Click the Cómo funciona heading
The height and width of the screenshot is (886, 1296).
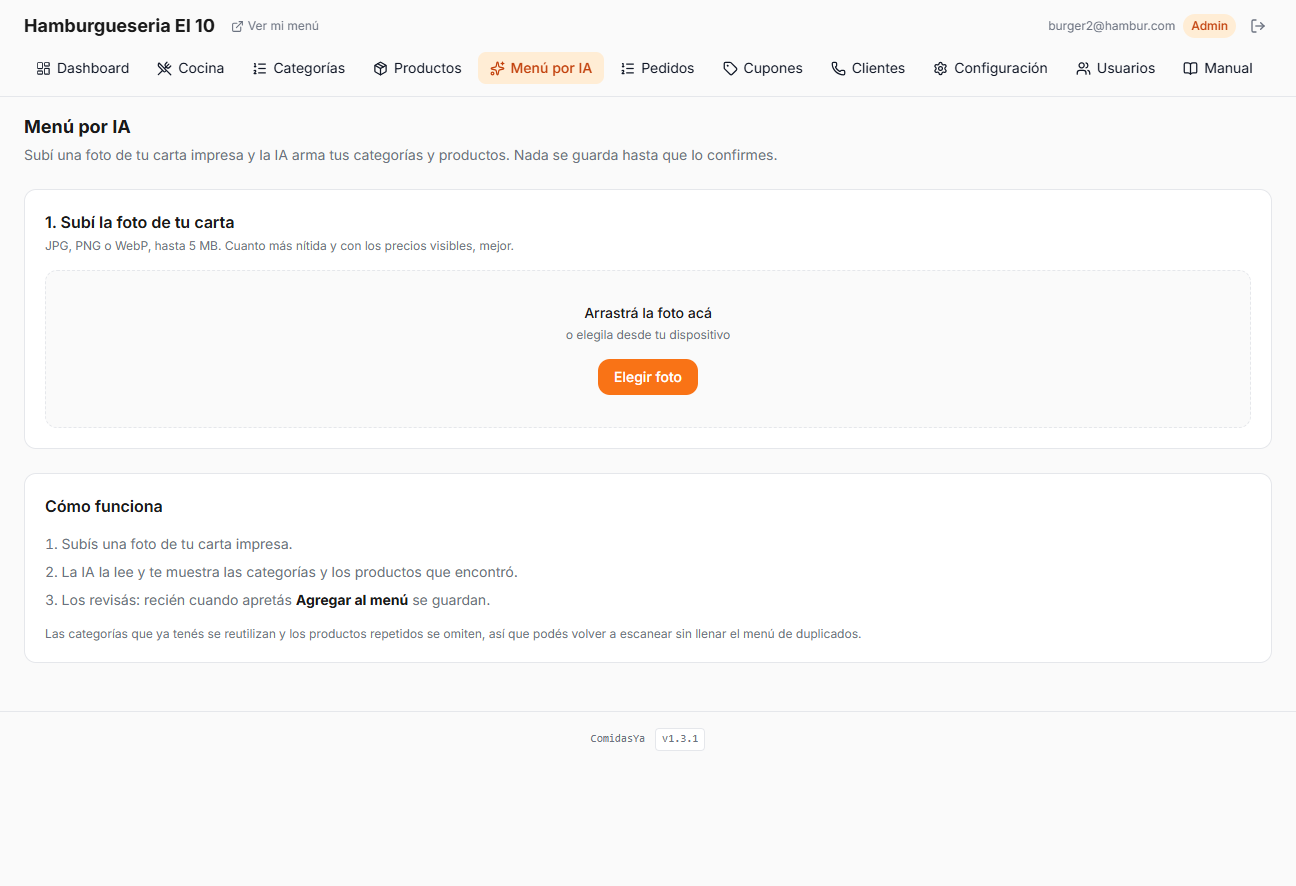click(104, 506)
